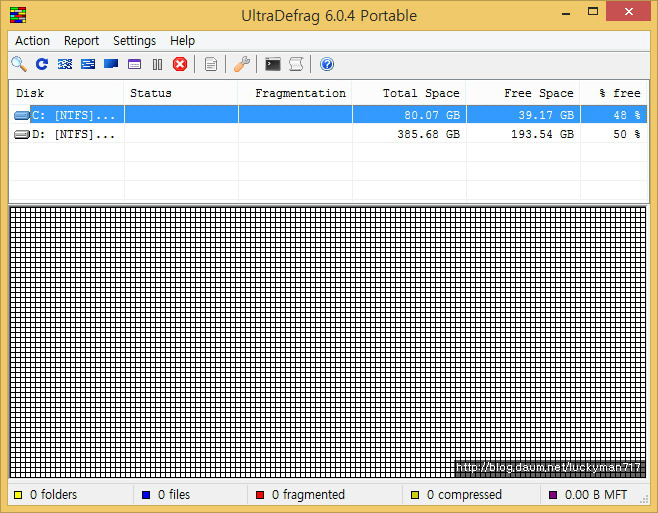Click the Free Space column header
658x513 pixels.
point(523,93)
